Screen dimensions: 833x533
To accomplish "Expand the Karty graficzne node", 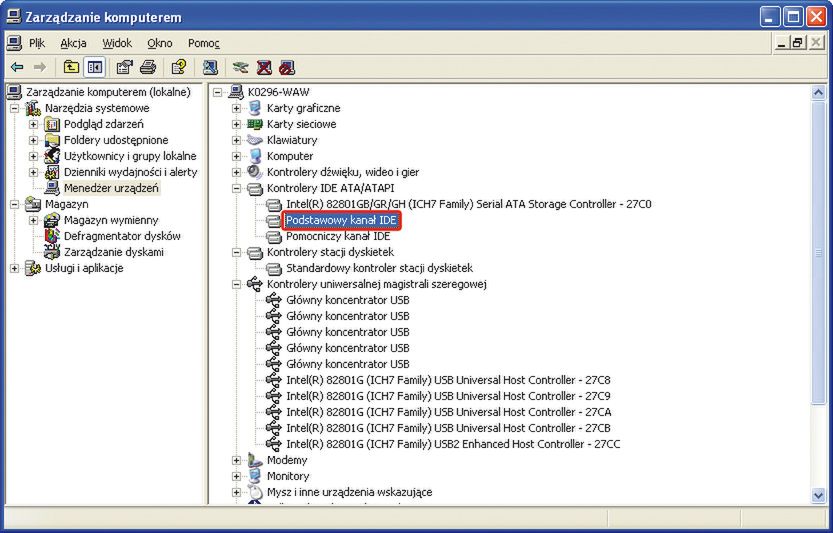I will click(236, 108).
